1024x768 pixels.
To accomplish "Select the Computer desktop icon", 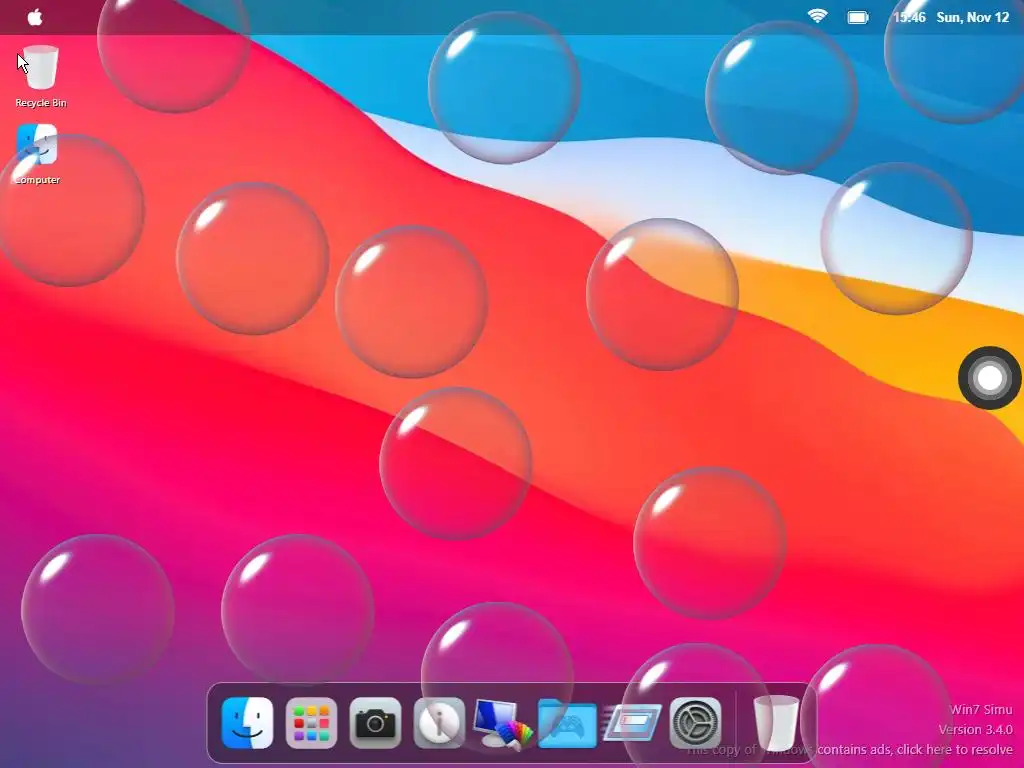I will (x=37, y=154).
